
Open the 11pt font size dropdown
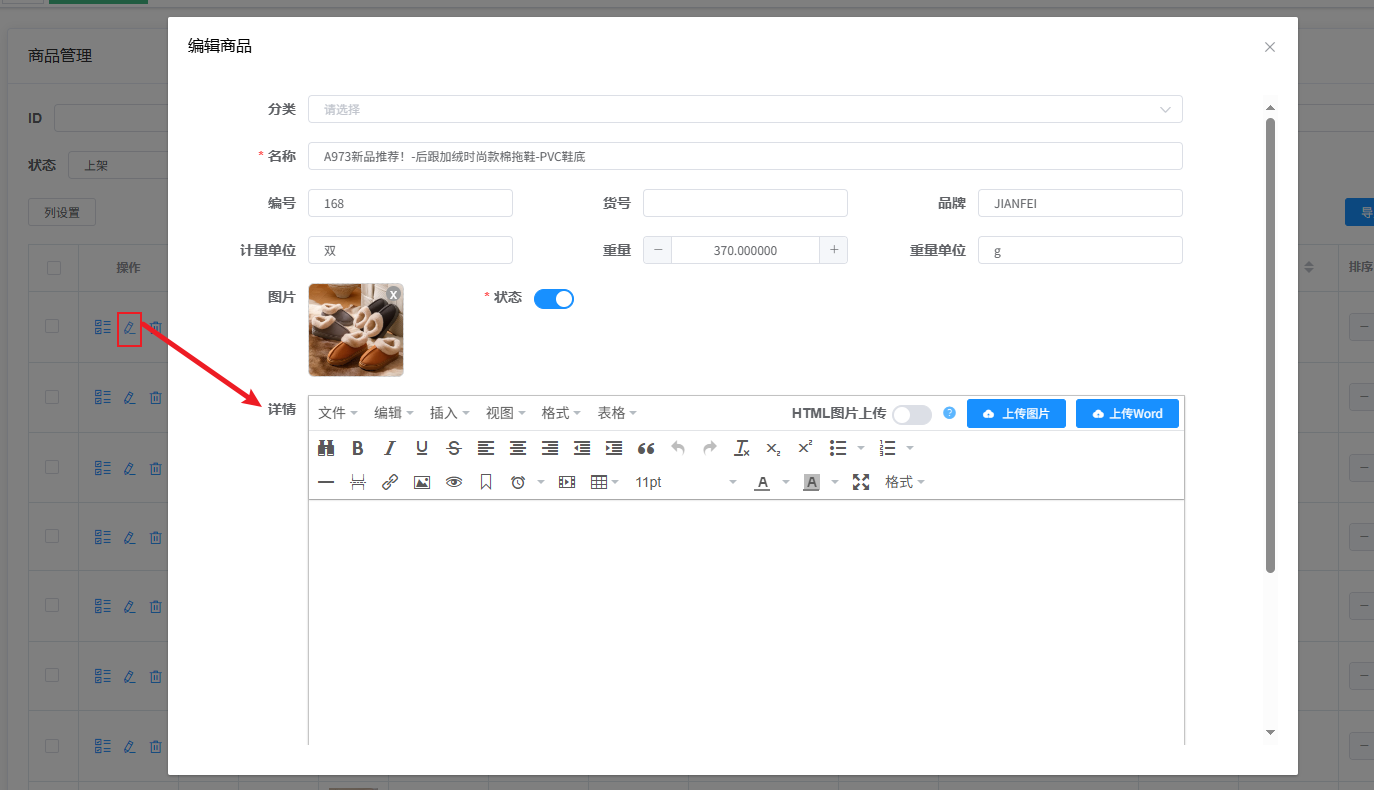[686, 482]
